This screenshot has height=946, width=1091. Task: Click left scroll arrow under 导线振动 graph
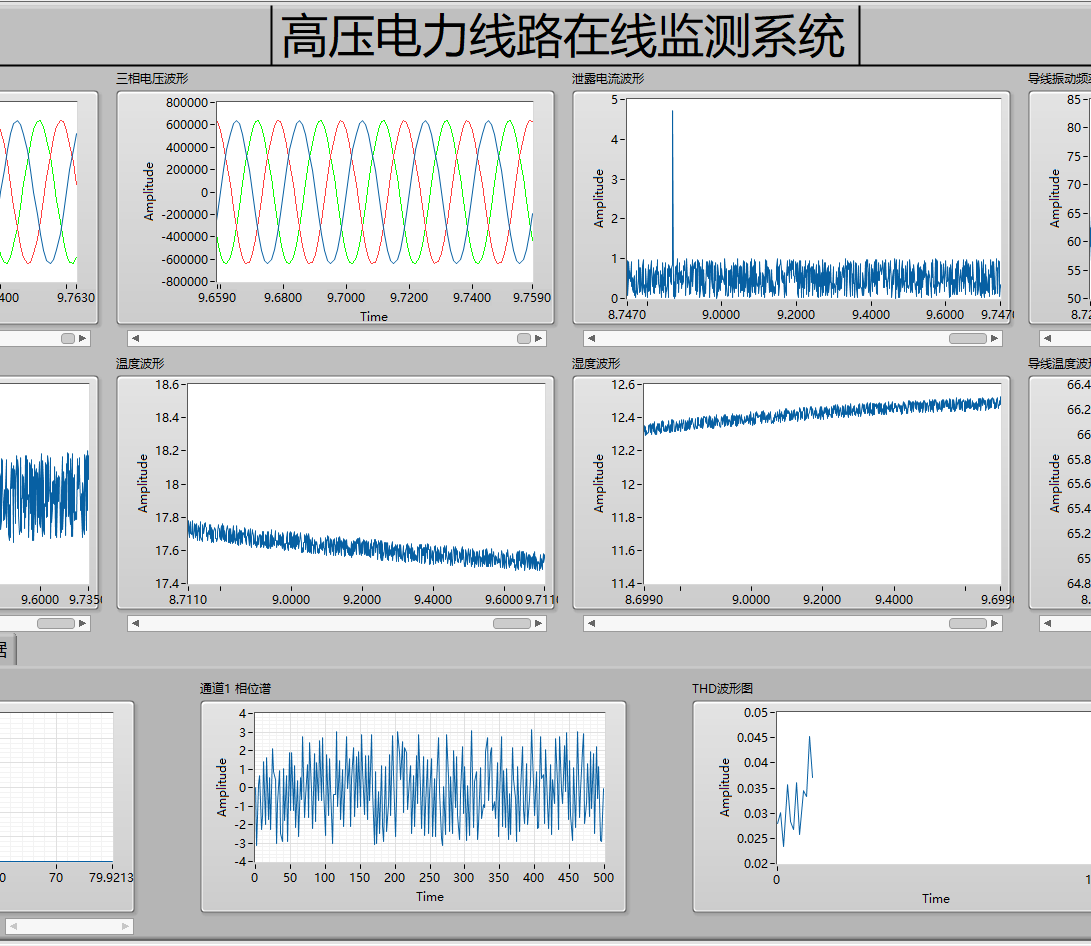click(1048, 339)
